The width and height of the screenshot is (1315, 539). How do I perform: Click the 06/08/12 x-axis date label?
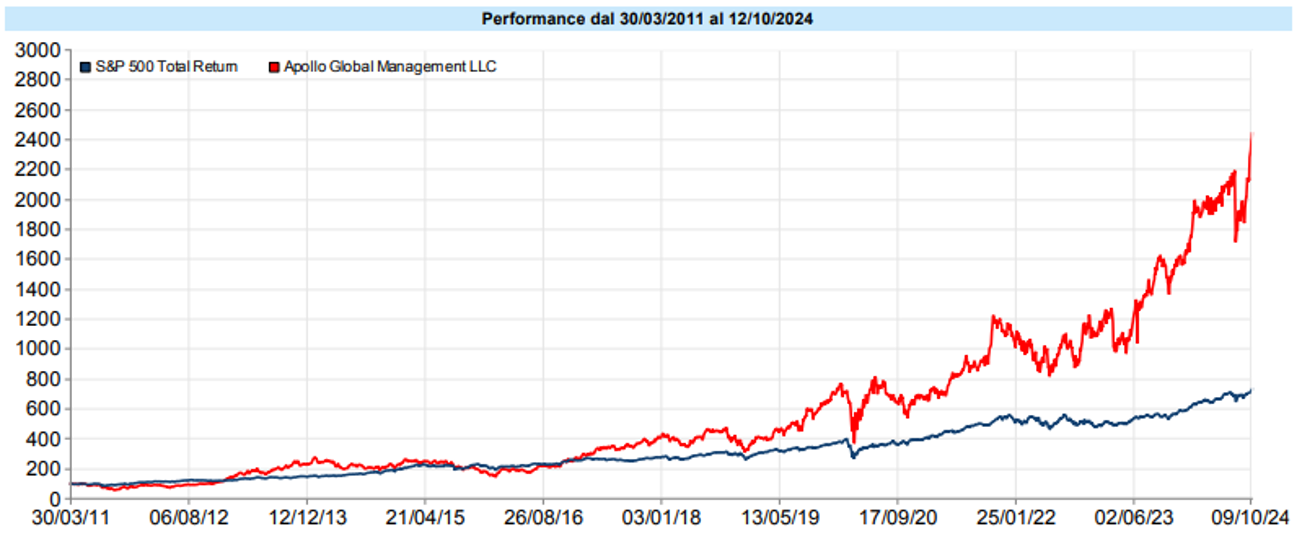(188, 520)
